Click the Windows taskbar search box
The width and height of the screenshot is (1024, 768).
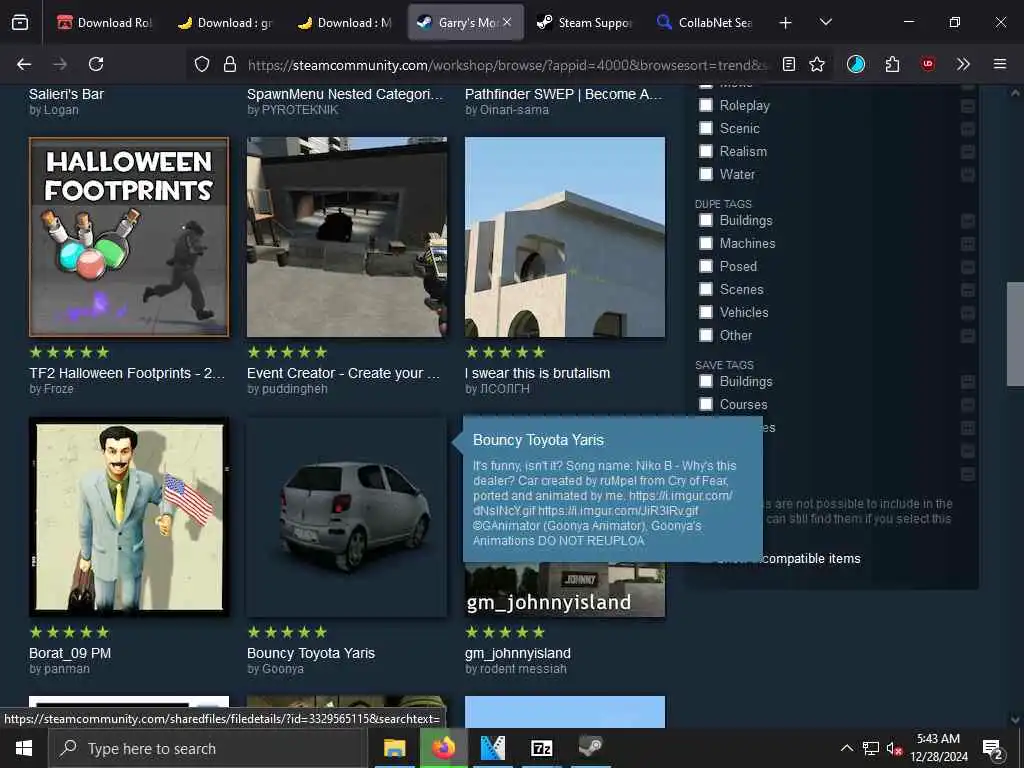point(208,748)
